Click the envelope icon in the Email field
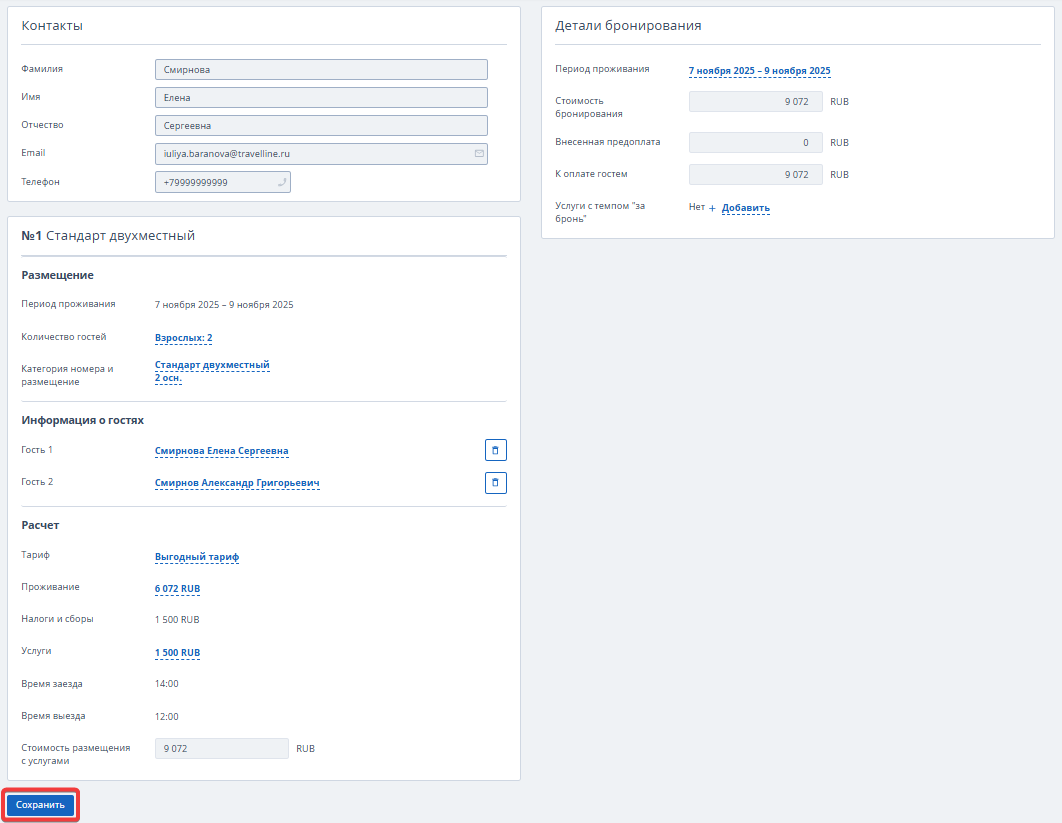 tap(479, 154)
